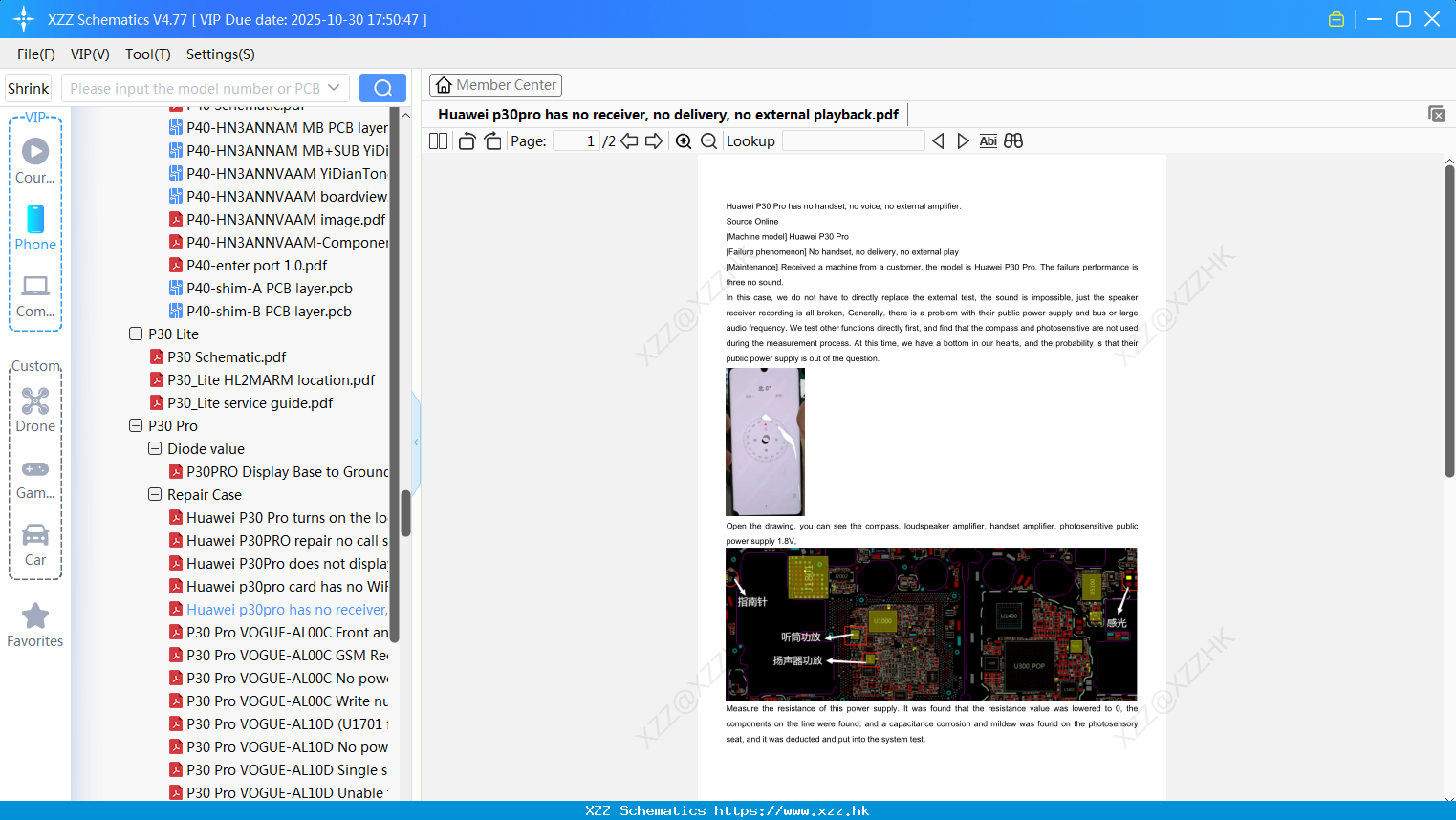Image resolution: width=1456 pixels, height=820 pixels.
Task: Click the model number input field
Action: [x=195, y=88]
